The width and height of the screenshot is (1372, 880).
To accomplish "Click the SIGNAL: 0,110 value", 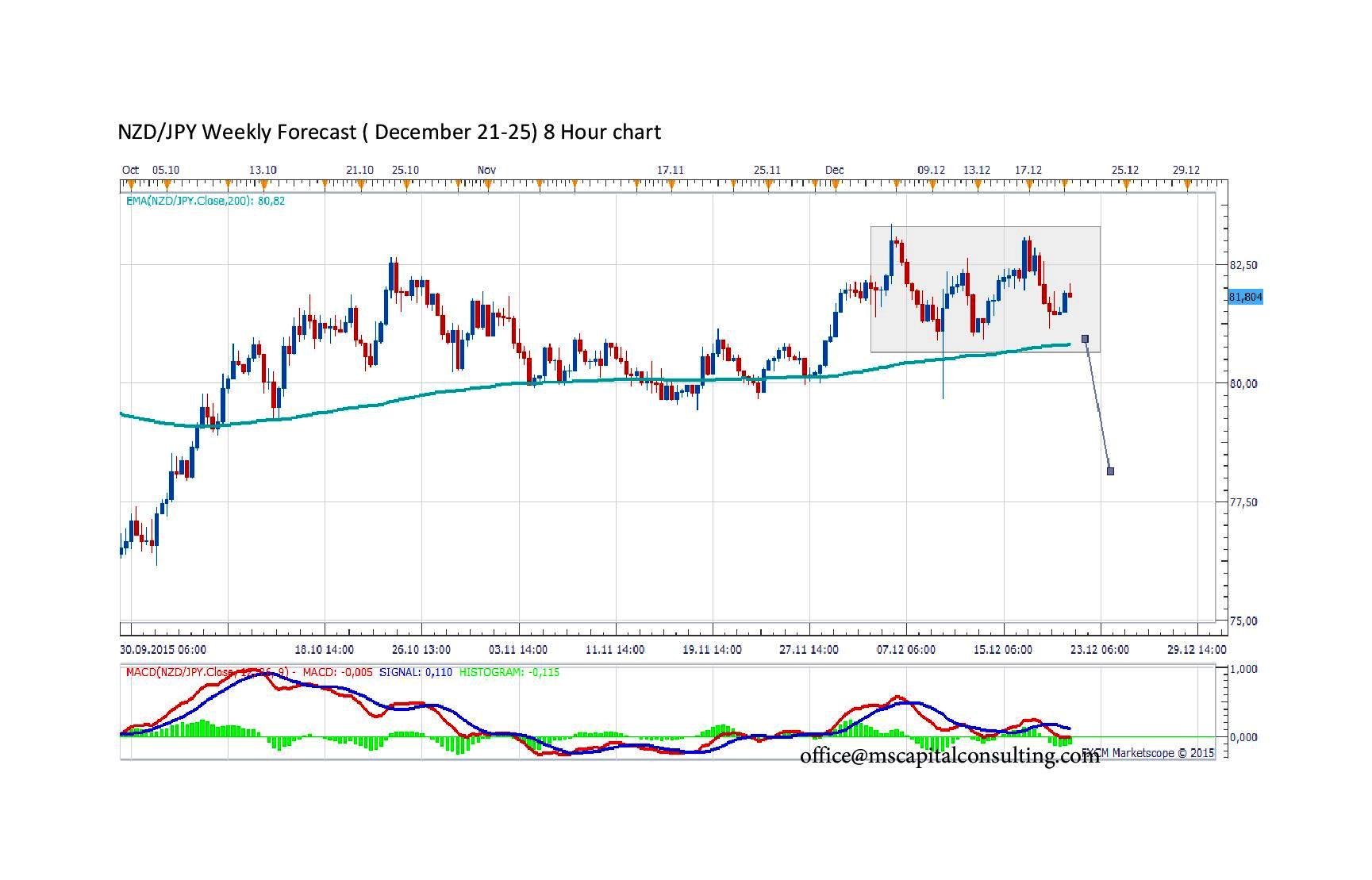I will 416,672.
